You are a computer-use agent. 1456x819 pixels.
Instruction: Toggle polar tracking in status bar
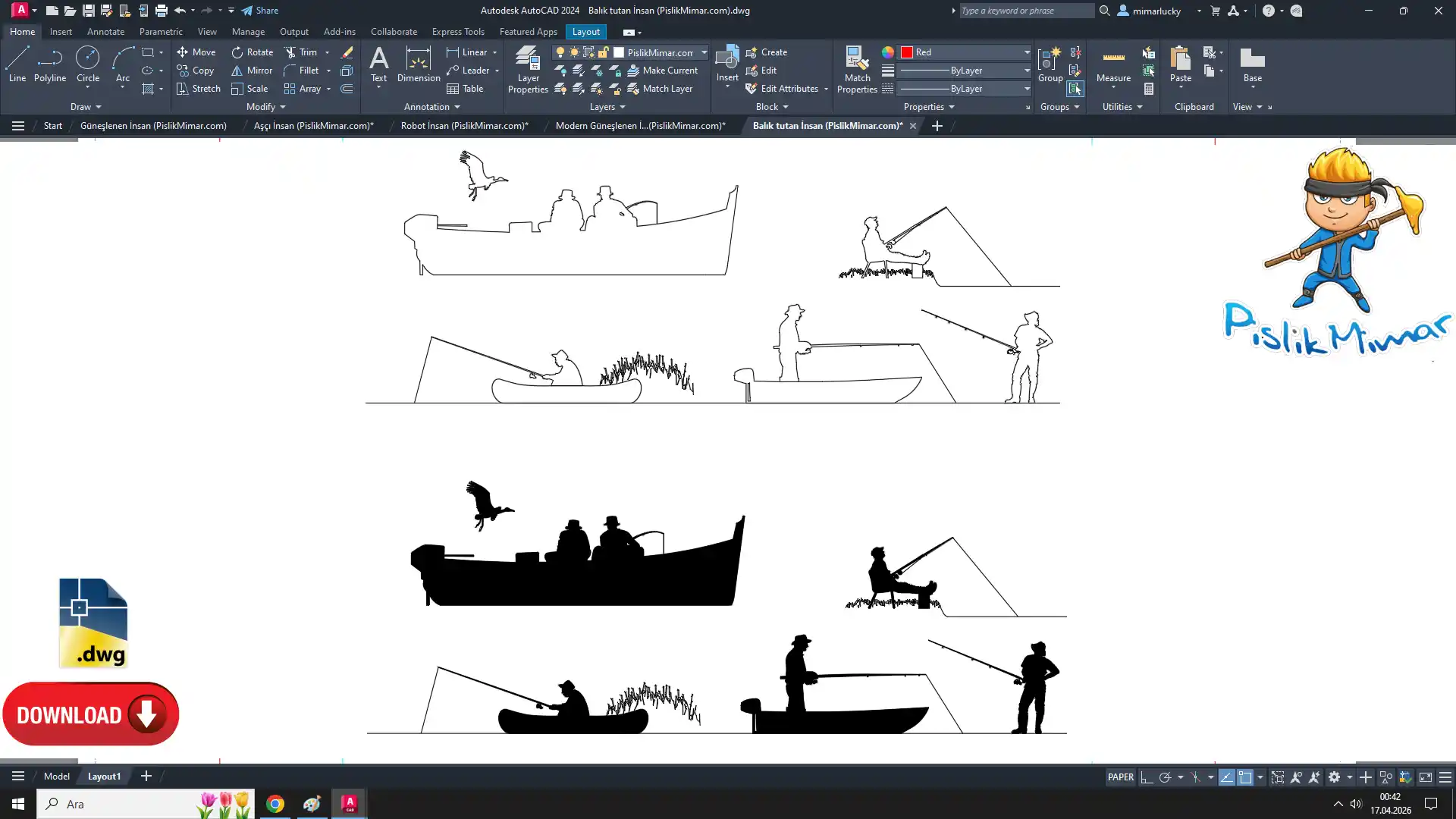[x=1166, y=777]
